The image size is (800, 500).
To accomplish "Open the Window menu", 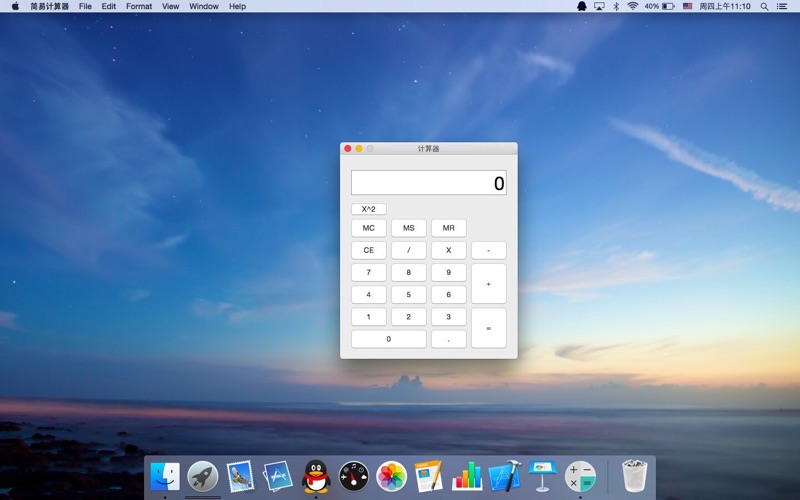I will (204, 6).
